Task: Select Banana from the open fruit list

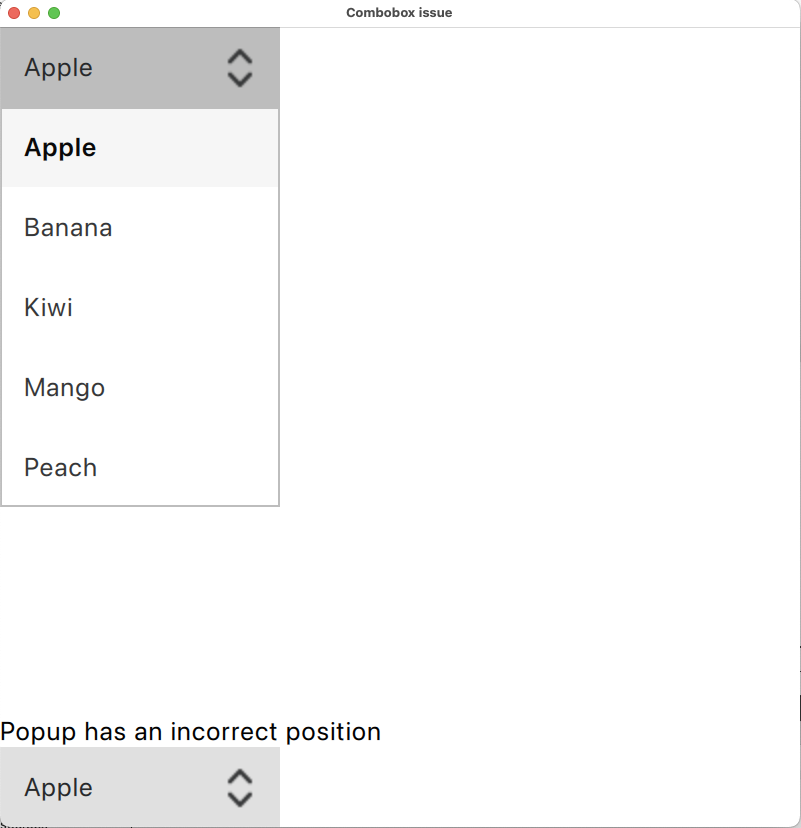Action: 140,228
